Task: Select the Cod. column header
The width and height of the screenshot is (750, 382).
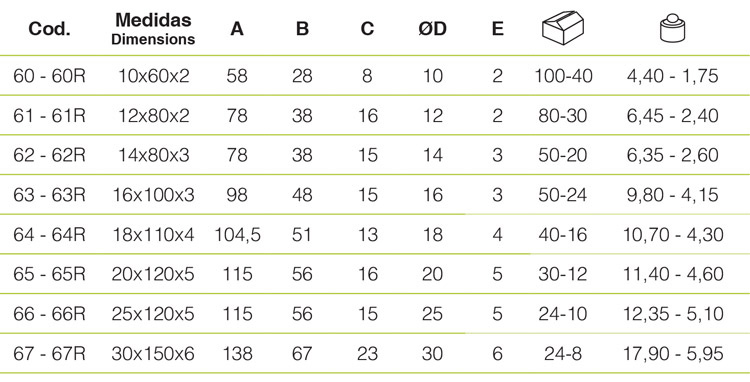Action: [x=49, y=29]
